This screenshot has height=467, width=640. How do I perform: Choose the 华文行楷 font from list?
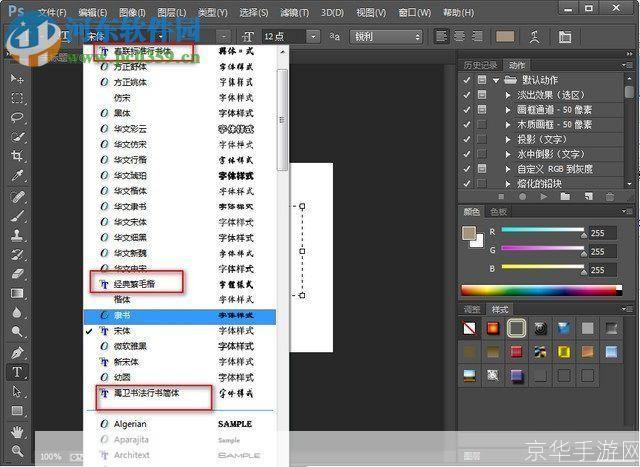(180, 160)
